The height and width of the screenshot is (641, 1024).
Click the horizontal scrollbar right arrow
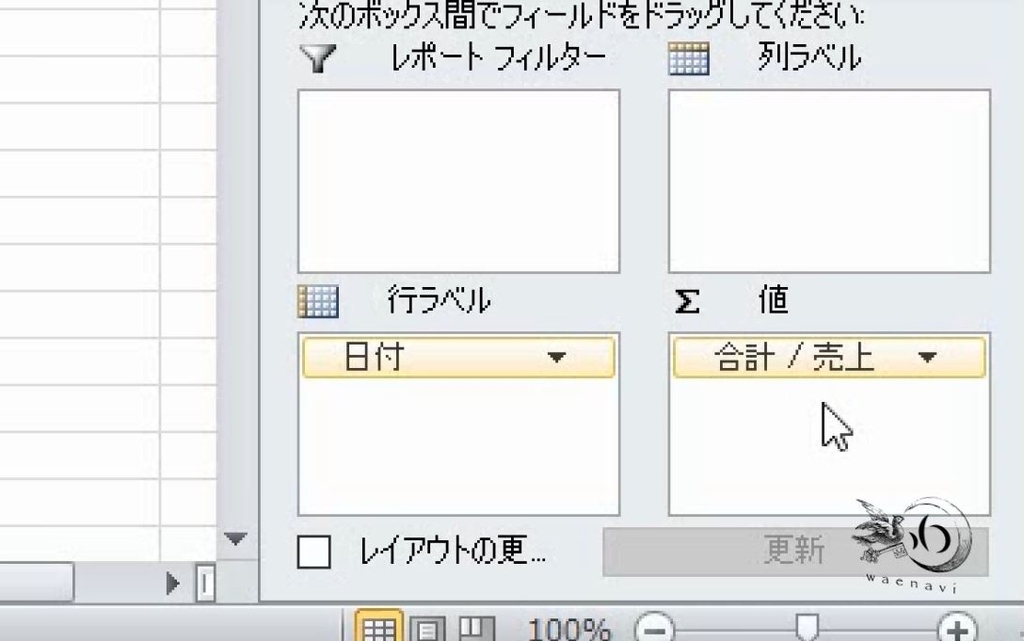[x=172, y=583]
